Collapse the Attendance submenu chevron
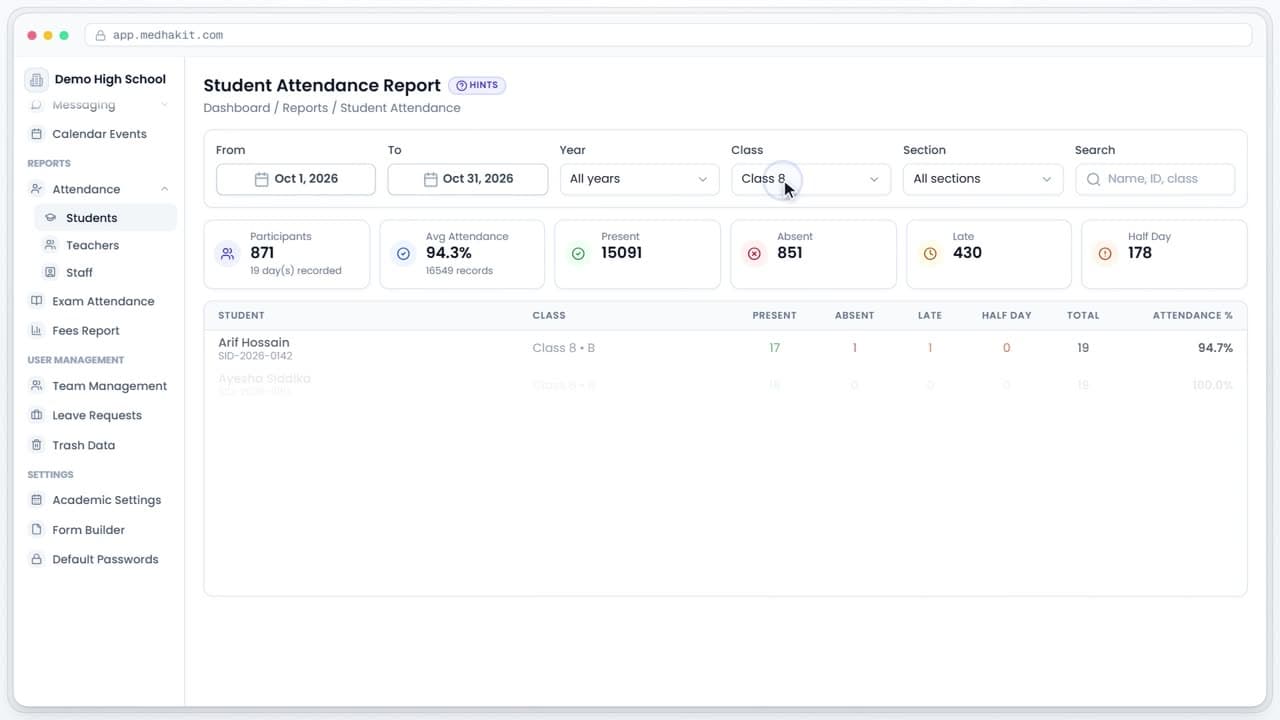Screen dimensions: 1280x720 pyautogui.click(x=165, y=189)
